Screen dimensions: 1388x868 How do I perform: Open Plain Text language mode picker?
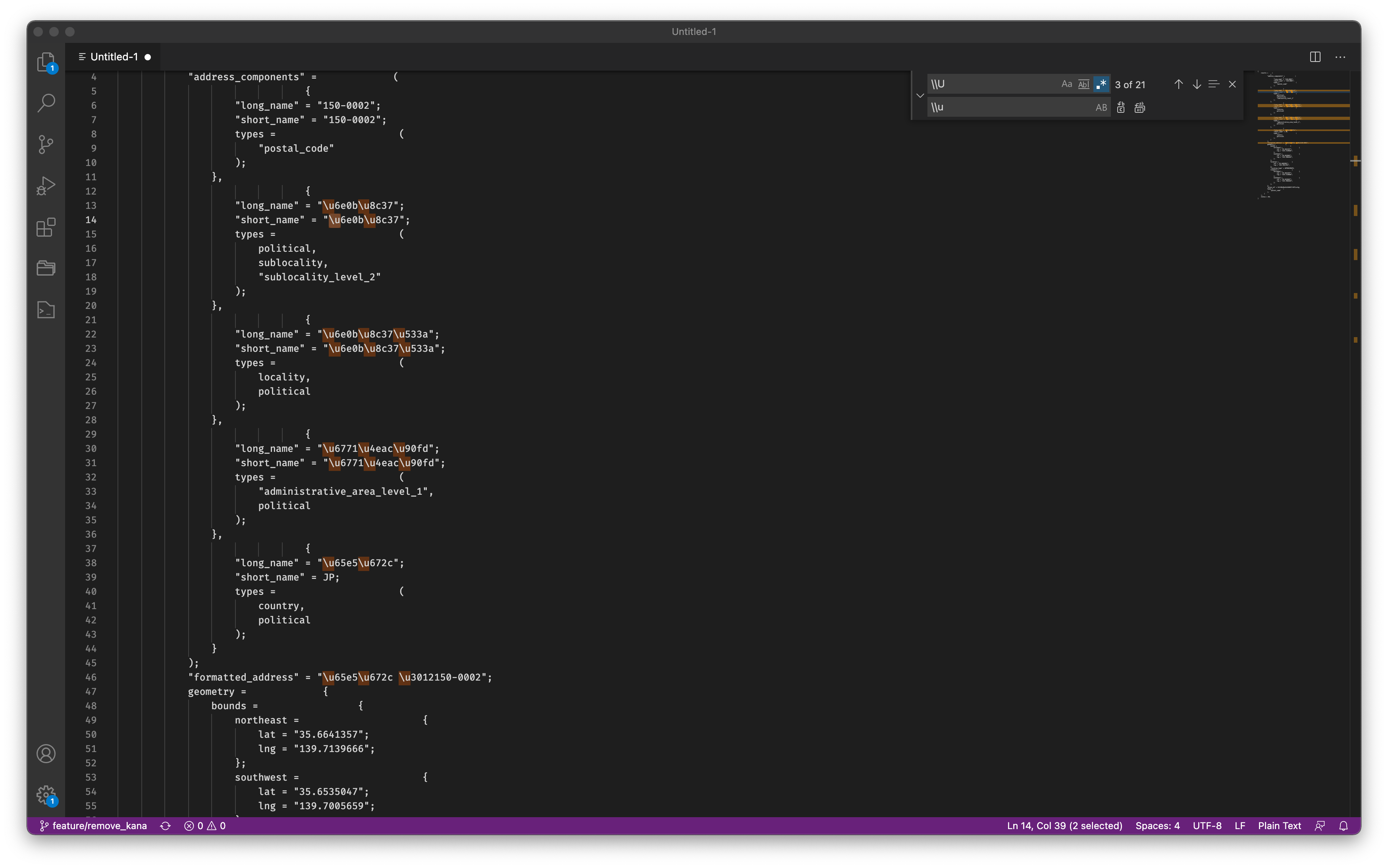pos(1279,826)
